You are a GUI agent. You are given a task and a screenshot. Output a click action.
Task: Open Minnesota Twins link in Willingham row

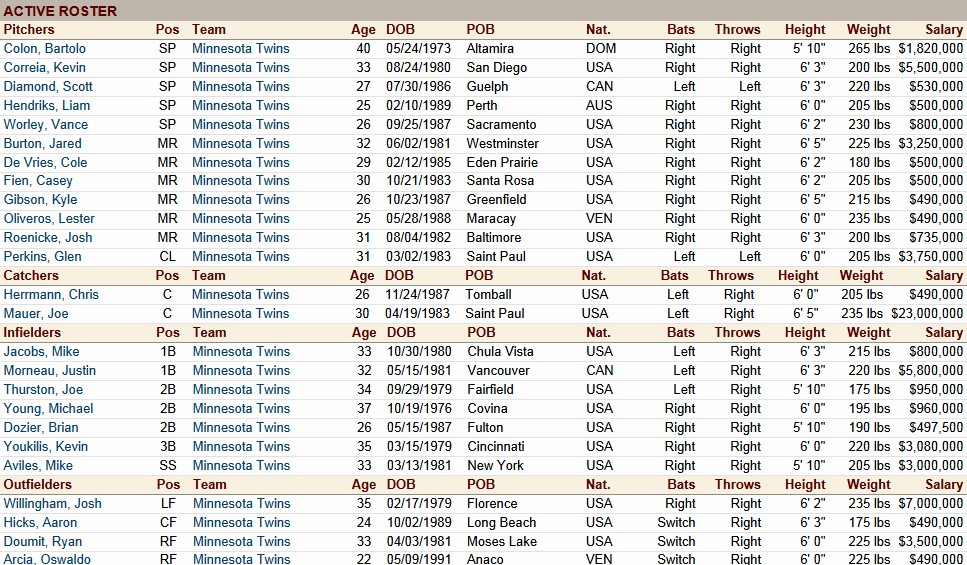pos(241,505)
